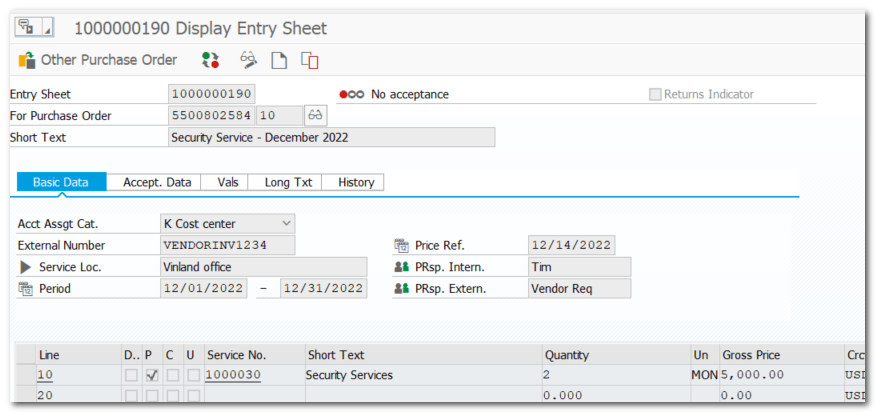
Task: Click the Create Entry Sheet page icon
Action: coord(280,60)
